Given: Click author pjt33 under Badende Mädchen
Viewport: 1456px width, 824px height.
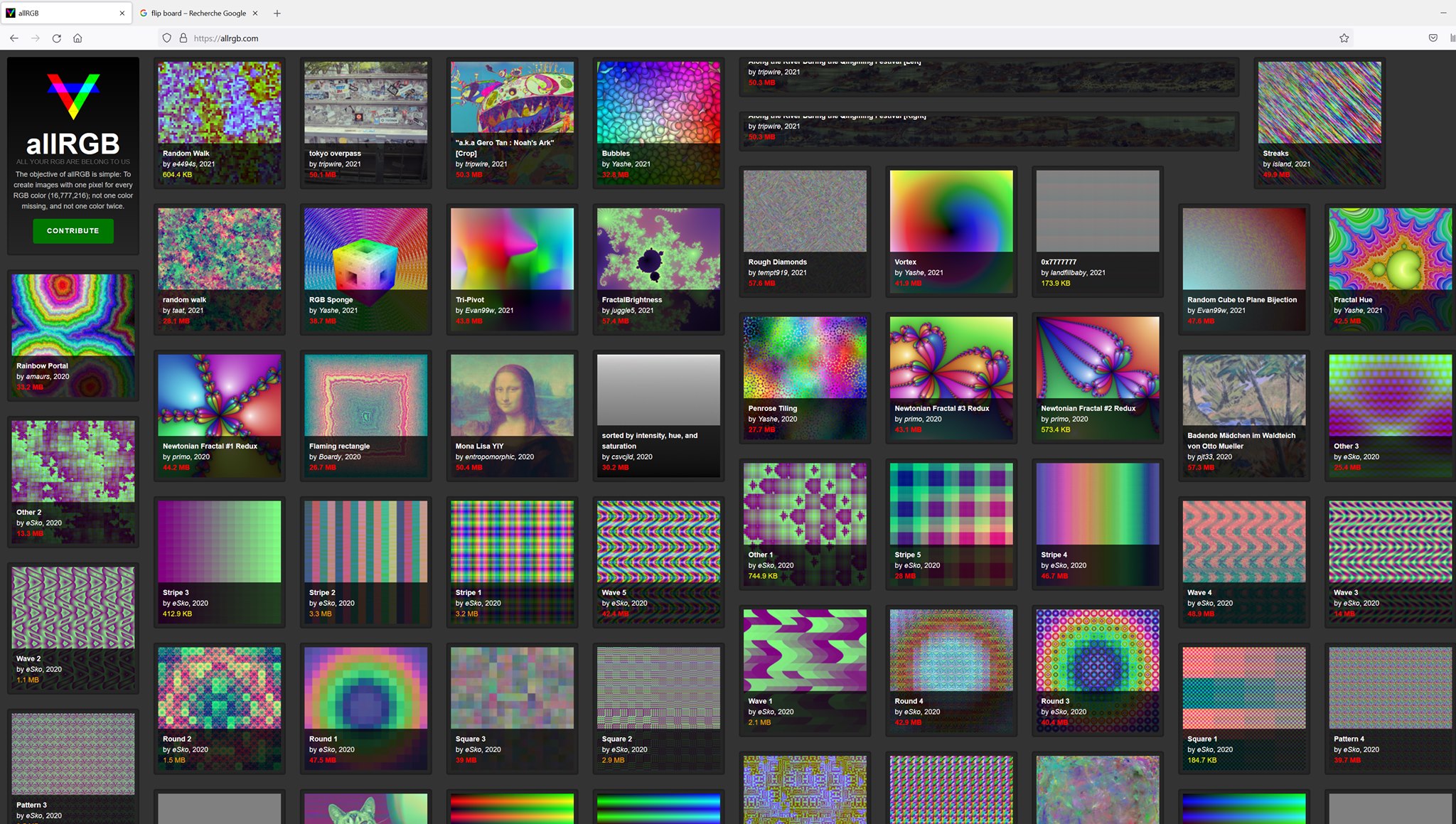Looking at the screenshot, I should (1206, 457).
